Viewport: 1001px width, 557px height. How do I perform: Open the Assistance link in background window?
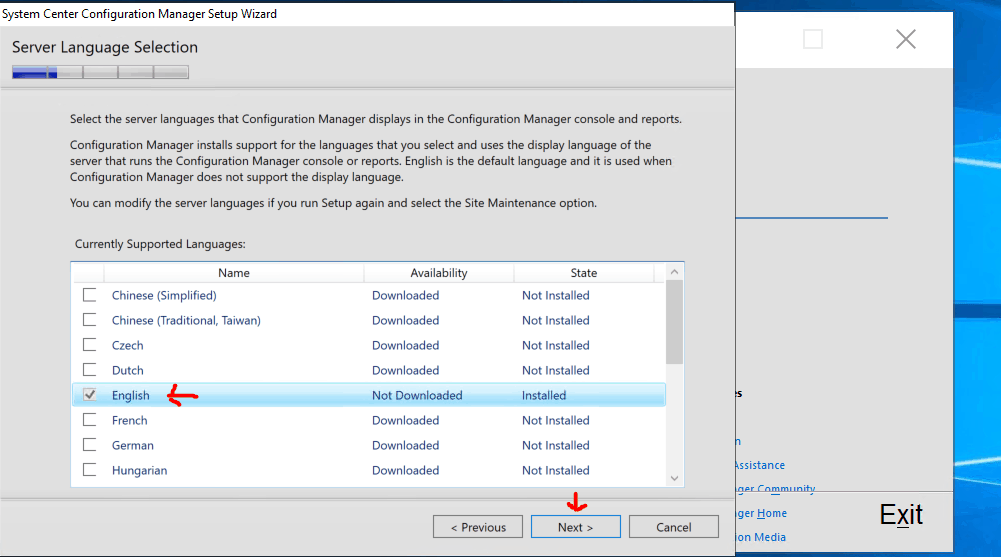point(759,465)
